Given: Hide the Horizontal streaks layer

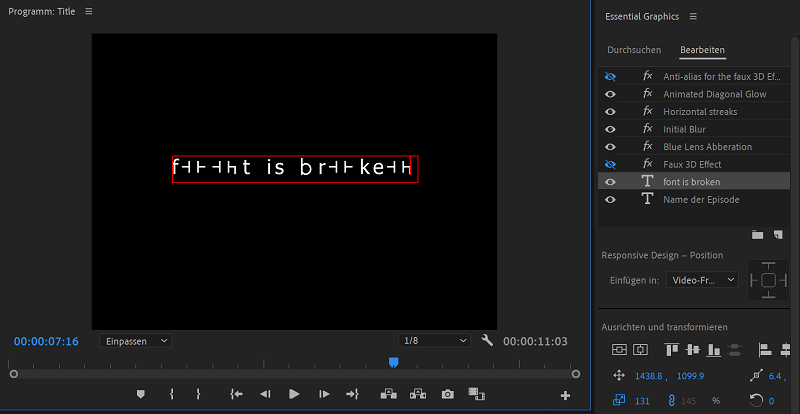Looking at the screenshot, I should [x=610, y=112].
